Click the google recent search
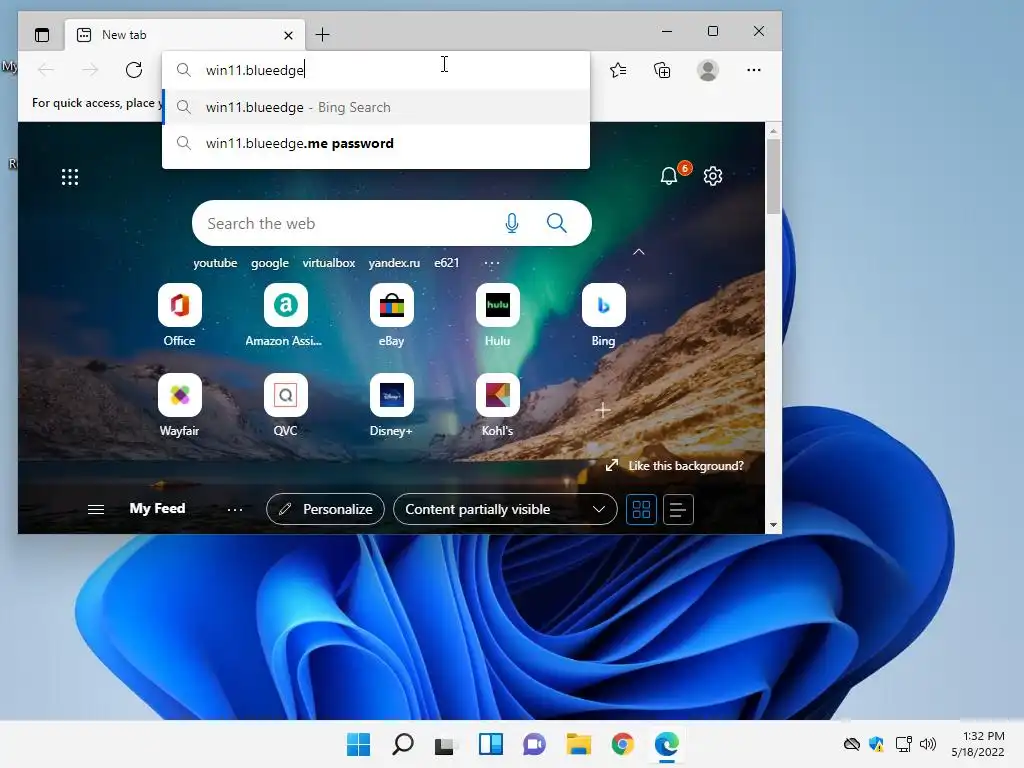This screenshot has width=1024, height=768. pyautogui.click(x=270, y=263)
